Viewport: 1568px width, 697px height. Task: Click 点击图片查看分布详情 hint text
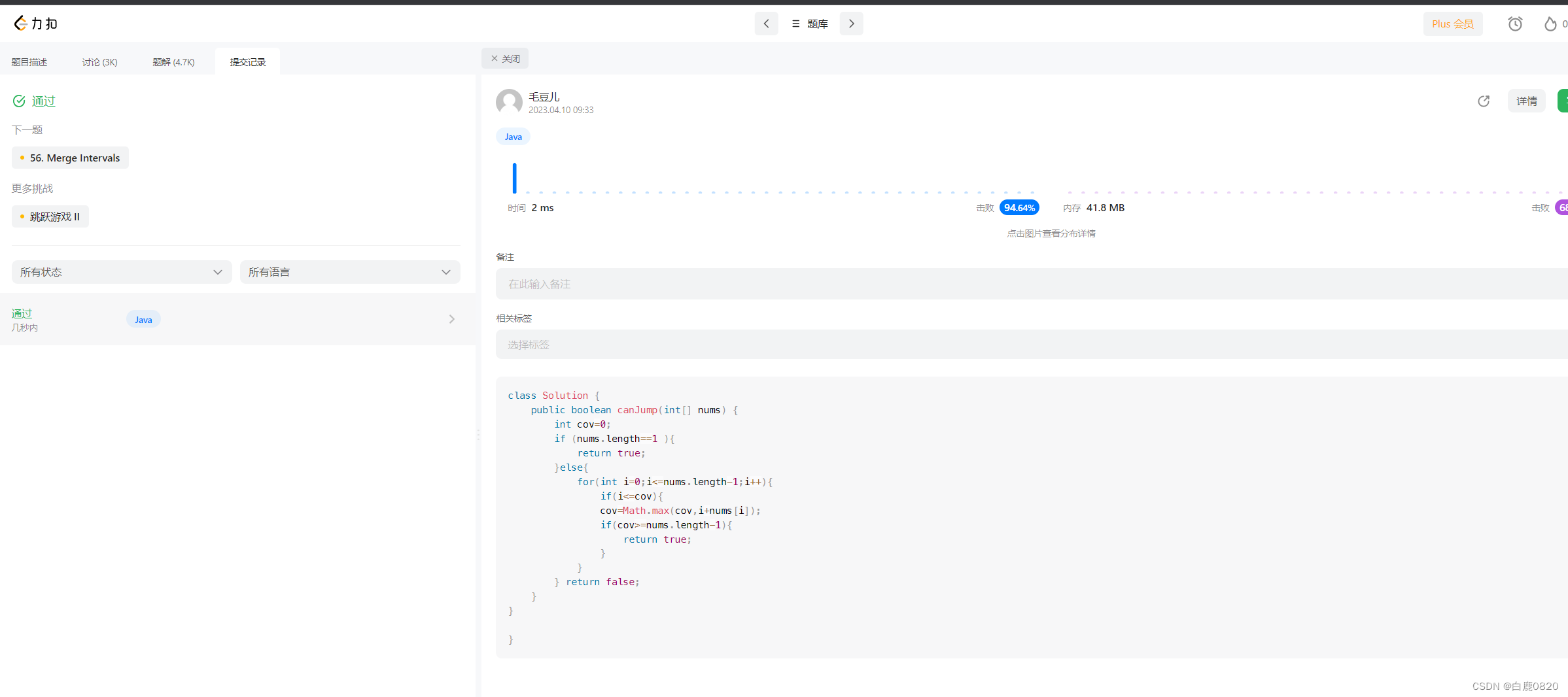1051,233
